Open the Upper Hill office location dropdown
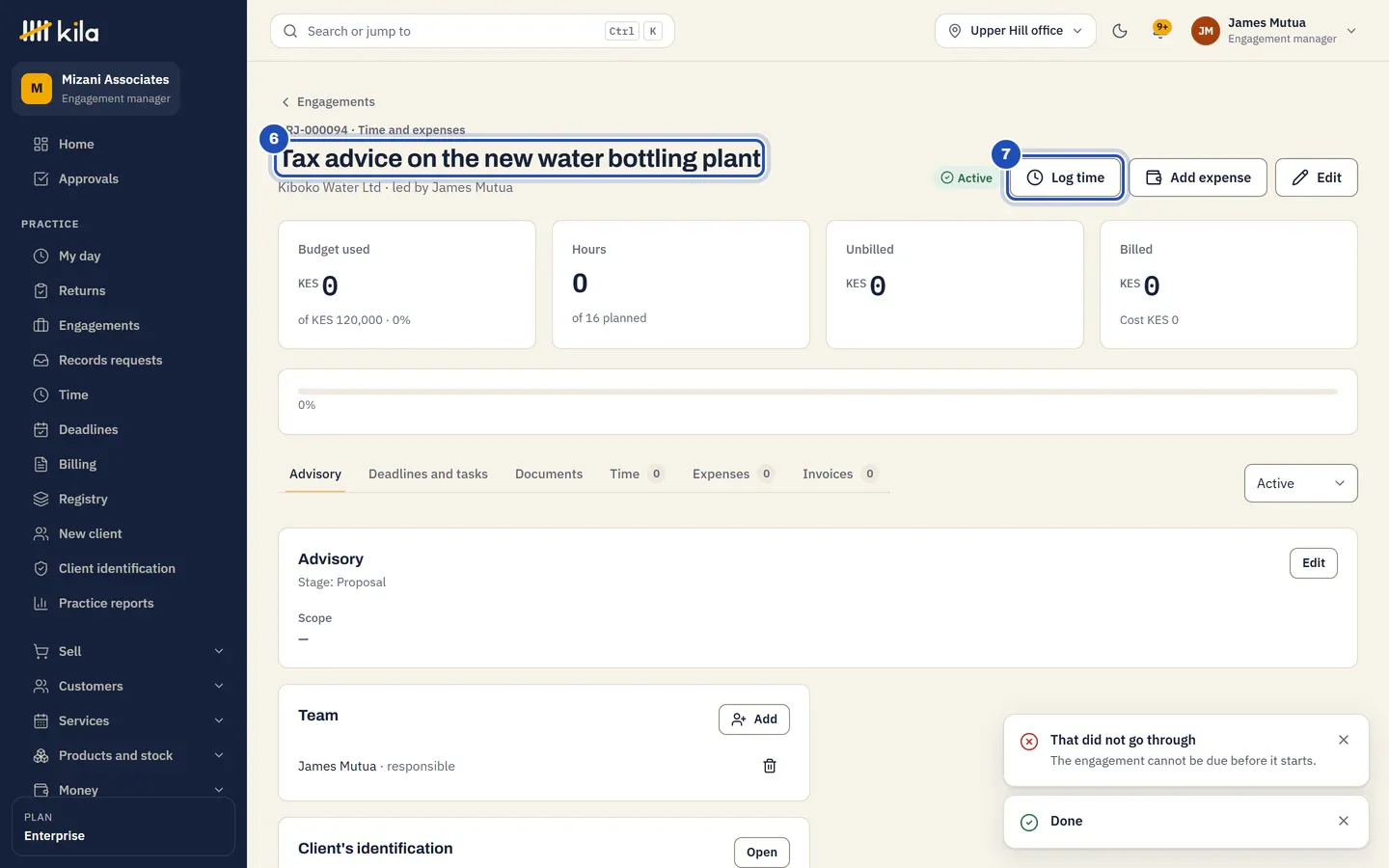1389x868 pixels. [x=1015, y=31]
